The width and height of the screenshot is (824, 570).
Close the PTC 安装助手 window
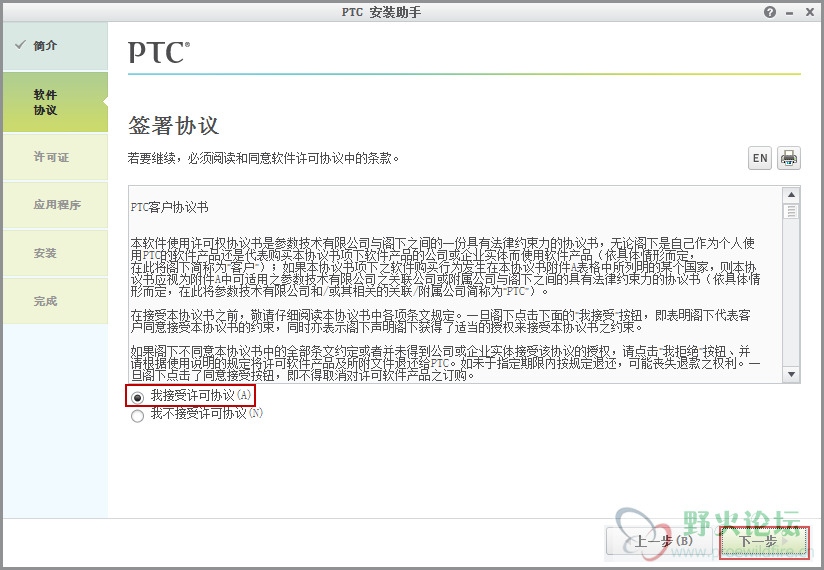coord(810,12)
